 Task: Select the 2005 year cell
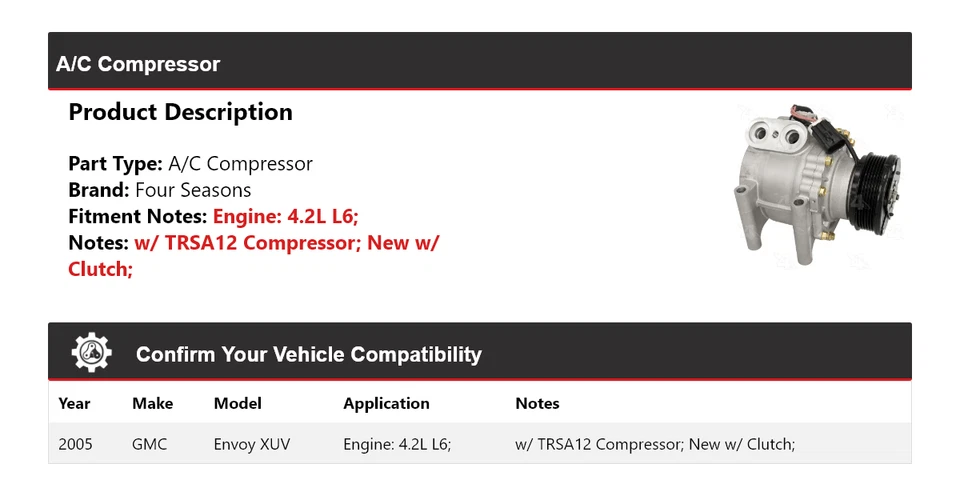[76, 444]
